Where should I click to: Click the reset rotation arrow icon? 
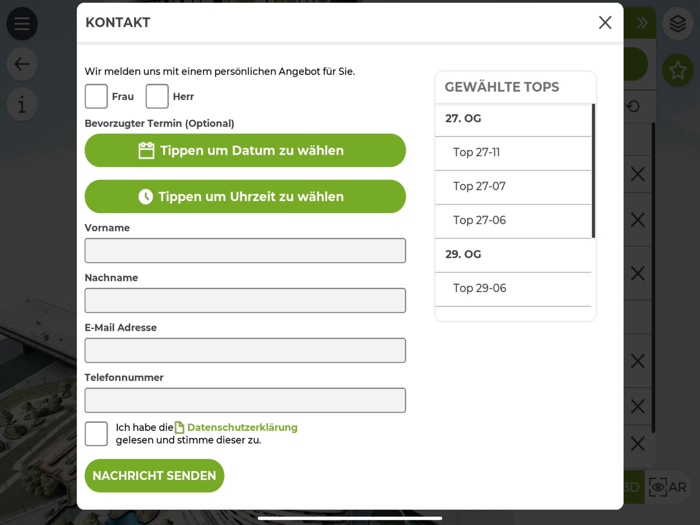633,106
